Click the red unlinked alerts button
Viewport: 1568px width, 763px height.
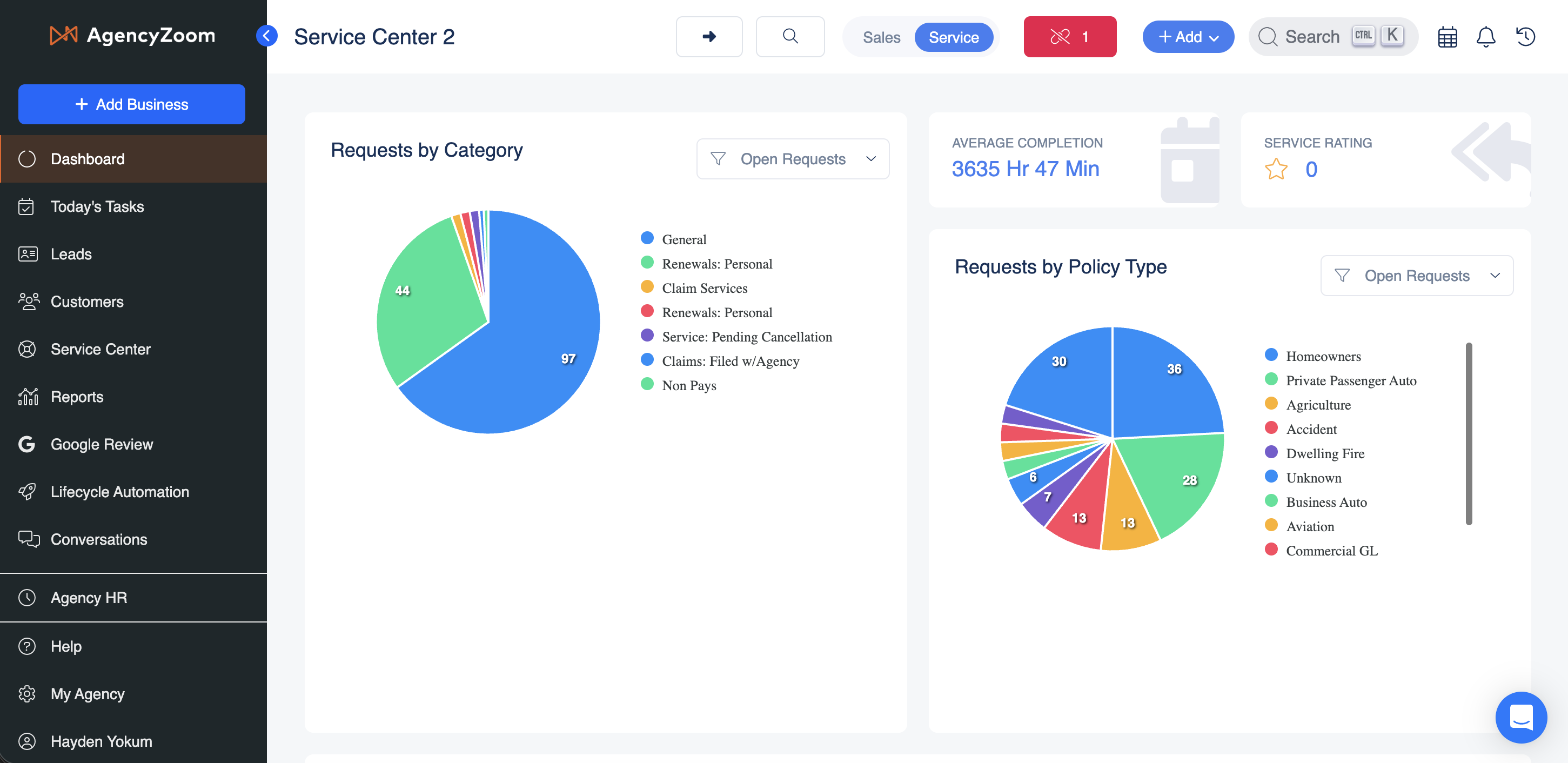(x=1069, y=37)
